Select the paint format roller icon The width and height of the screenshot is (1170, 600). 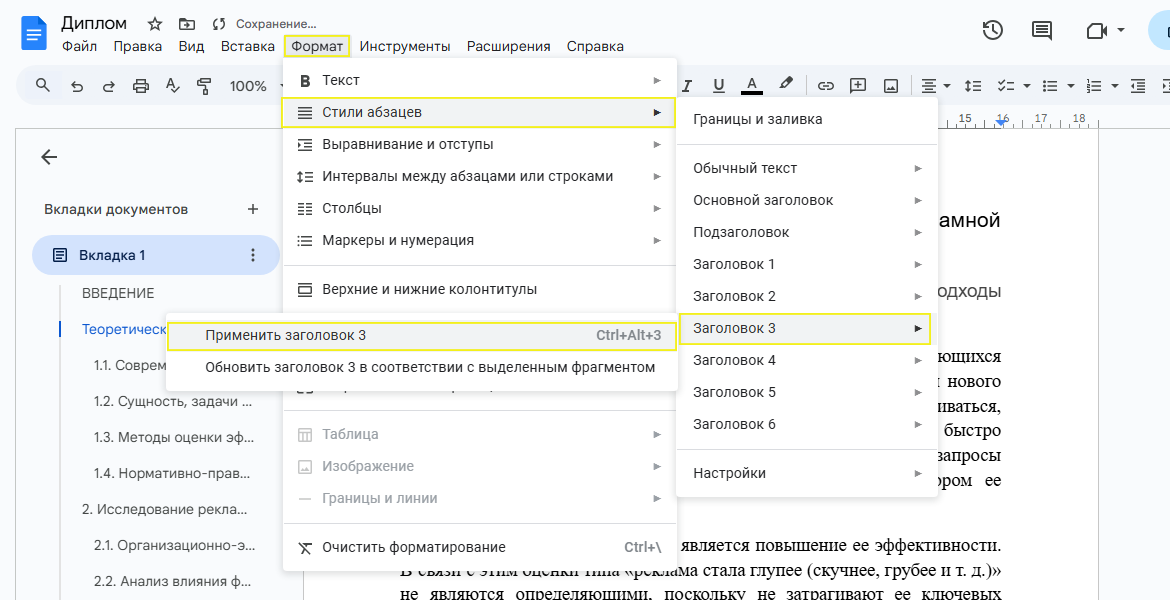click(204, 86)
